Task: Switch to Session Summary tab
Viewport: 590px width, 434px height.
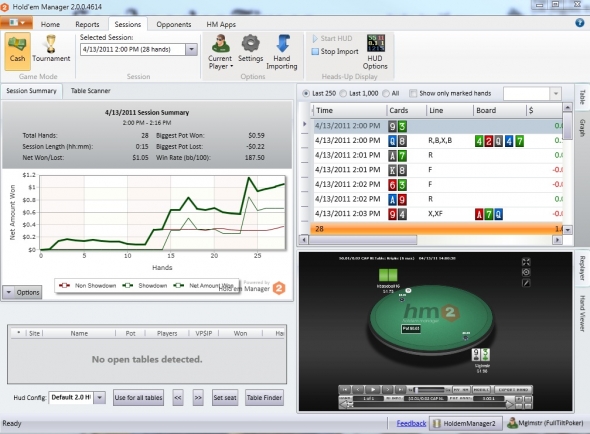Action: 31,91
